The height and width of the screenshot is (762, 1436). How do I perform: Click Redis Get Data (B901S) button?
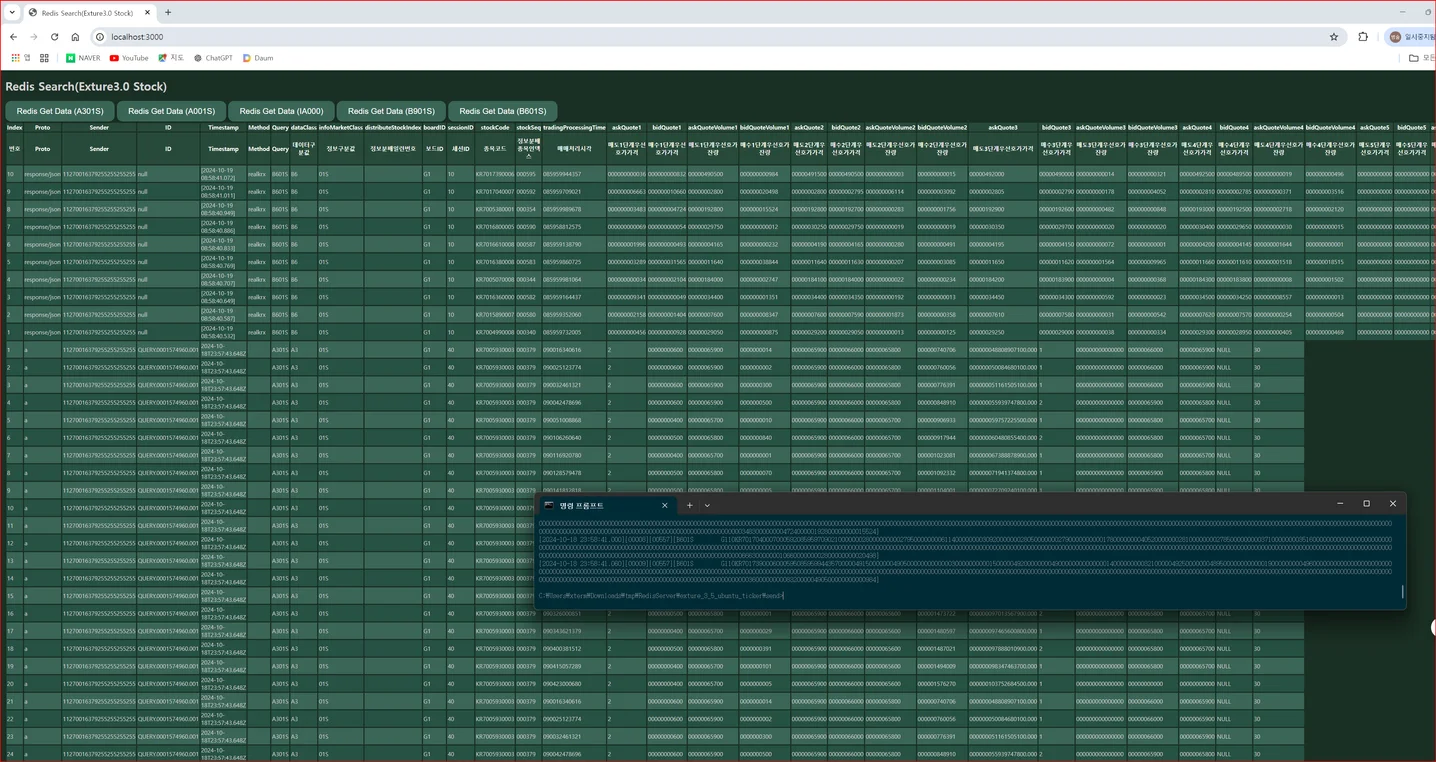(x=392, y=111)
